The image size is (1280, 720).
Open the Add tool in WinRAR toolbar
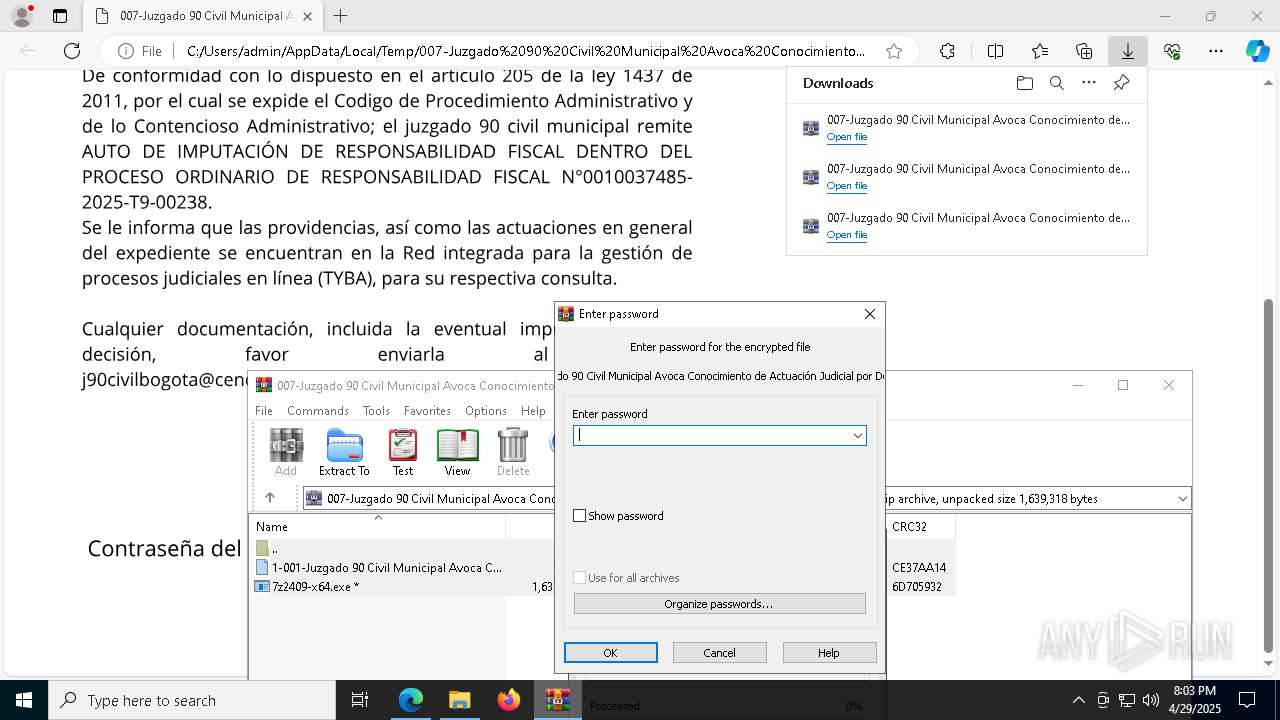coord(286,452)
